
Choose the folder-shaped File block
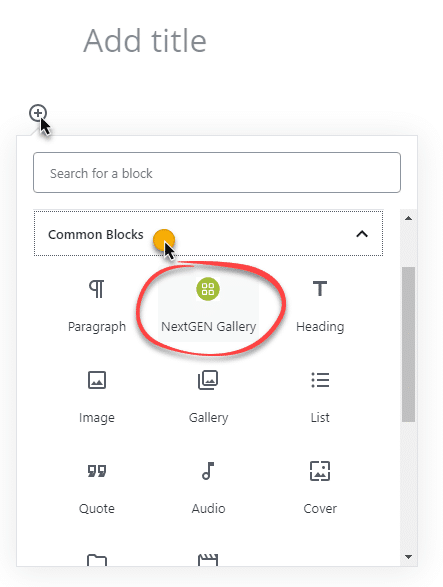[x=97, y=560]
